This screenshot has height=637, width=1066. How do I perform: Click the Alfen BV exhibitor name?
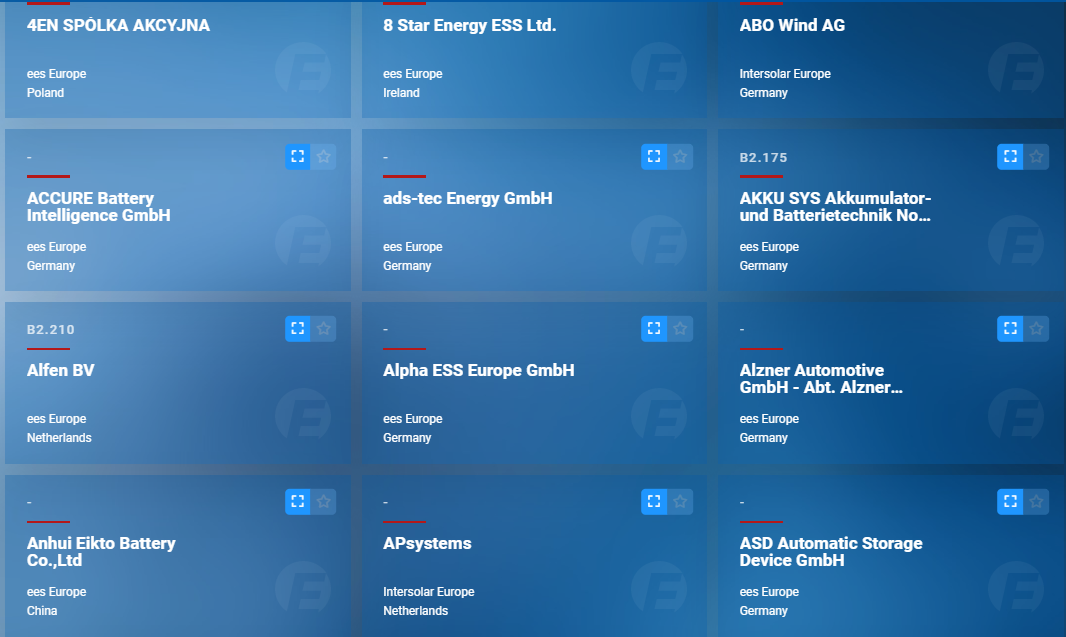tap(61, 371)
